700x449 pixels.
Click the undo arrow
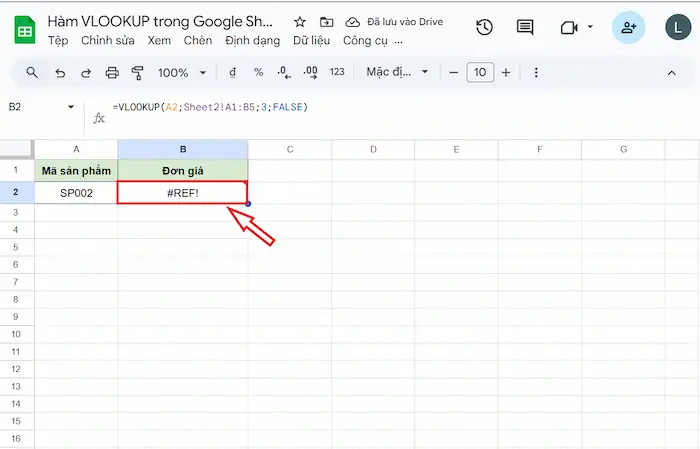click(x=60, y=73)
